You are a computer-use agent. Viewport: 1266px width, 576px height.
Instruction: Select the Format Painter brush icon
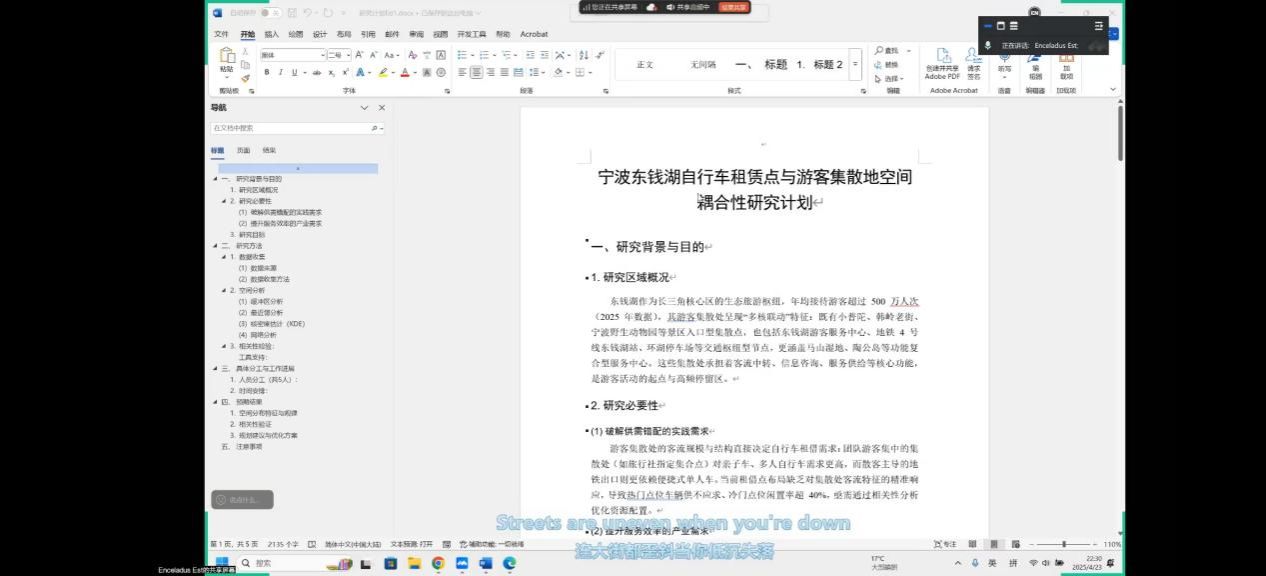[245, 78]
